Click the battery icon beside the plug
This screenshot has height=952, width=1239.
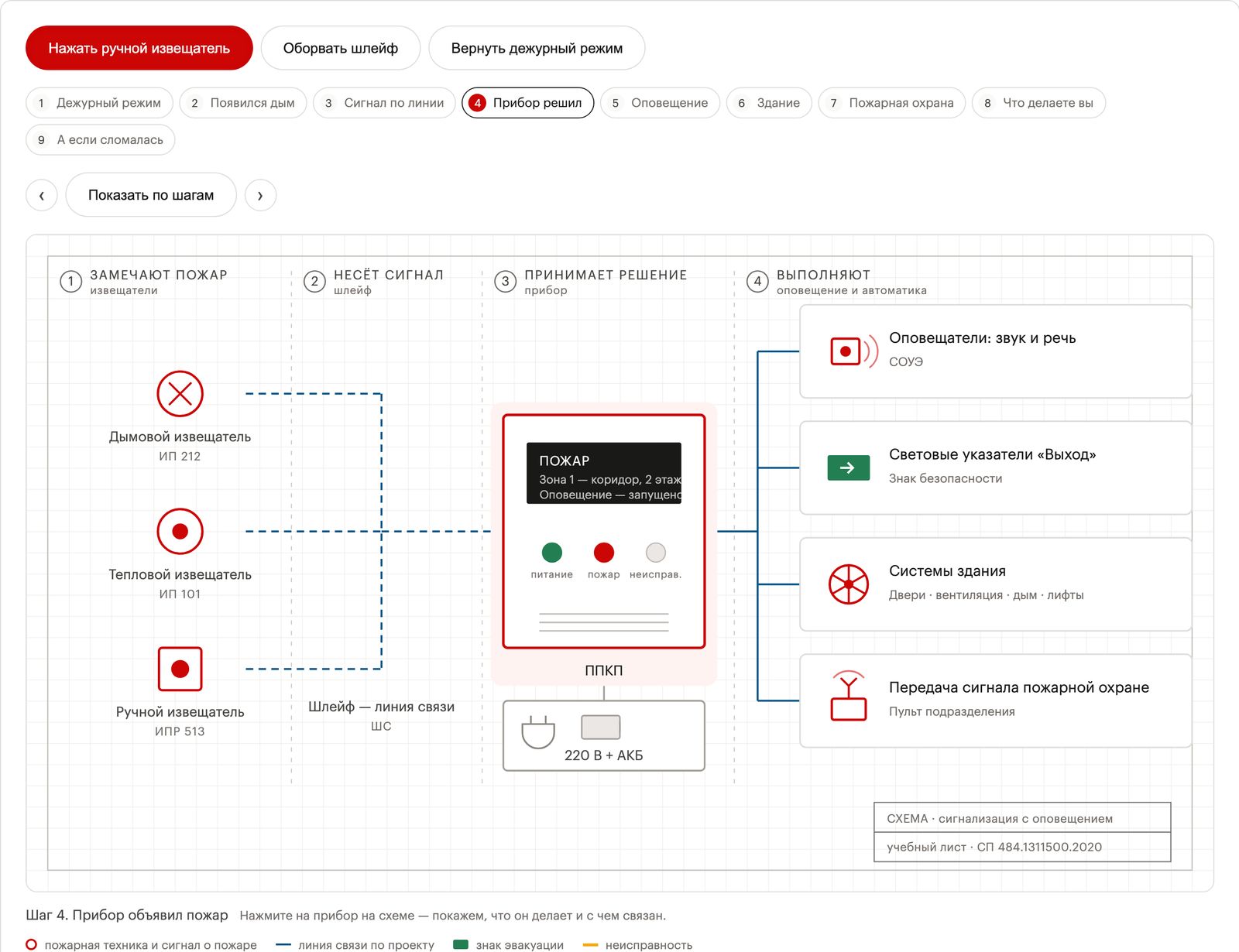tap(601, 728)
